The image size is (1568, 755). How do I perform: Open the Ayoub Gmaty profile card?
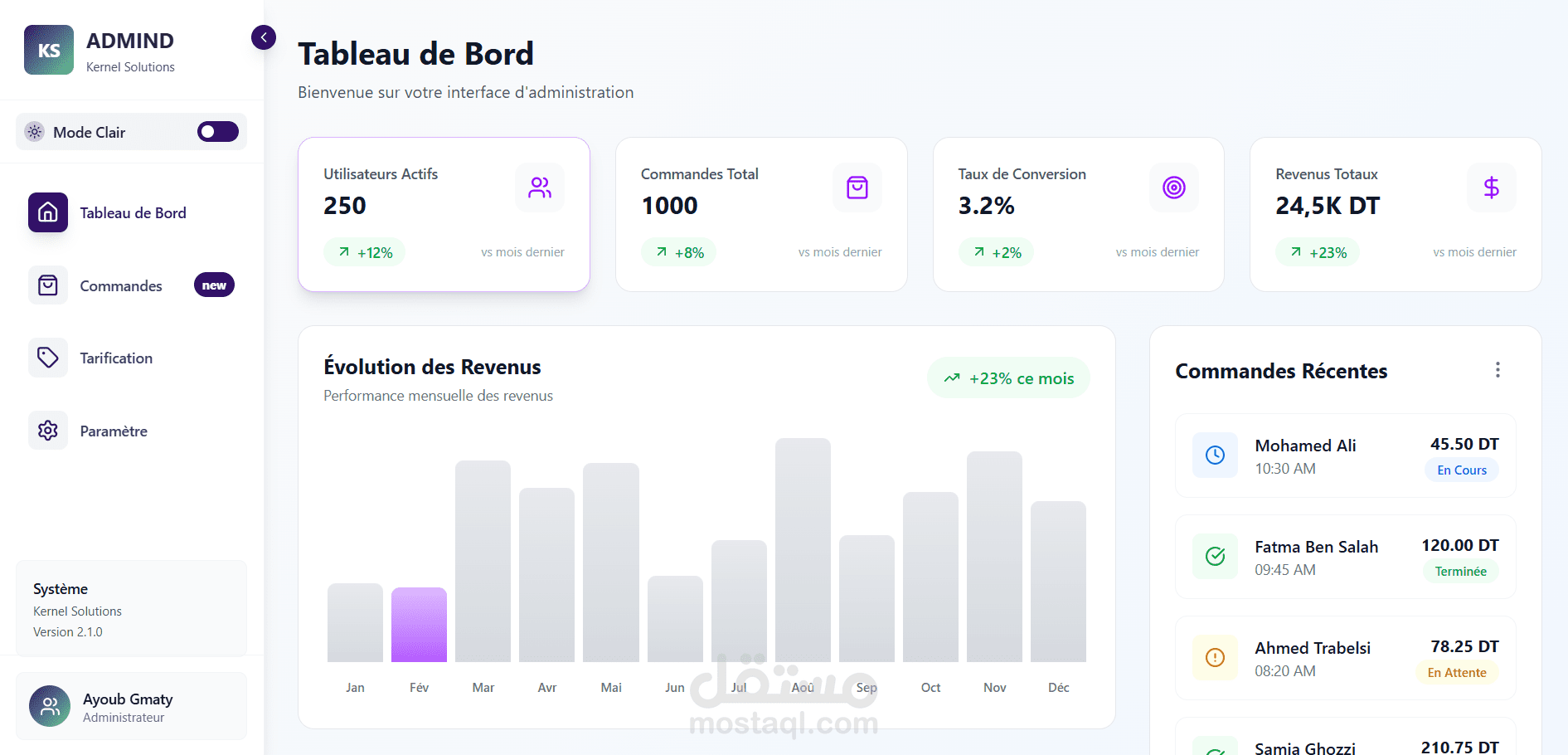[x=131, y=706]
